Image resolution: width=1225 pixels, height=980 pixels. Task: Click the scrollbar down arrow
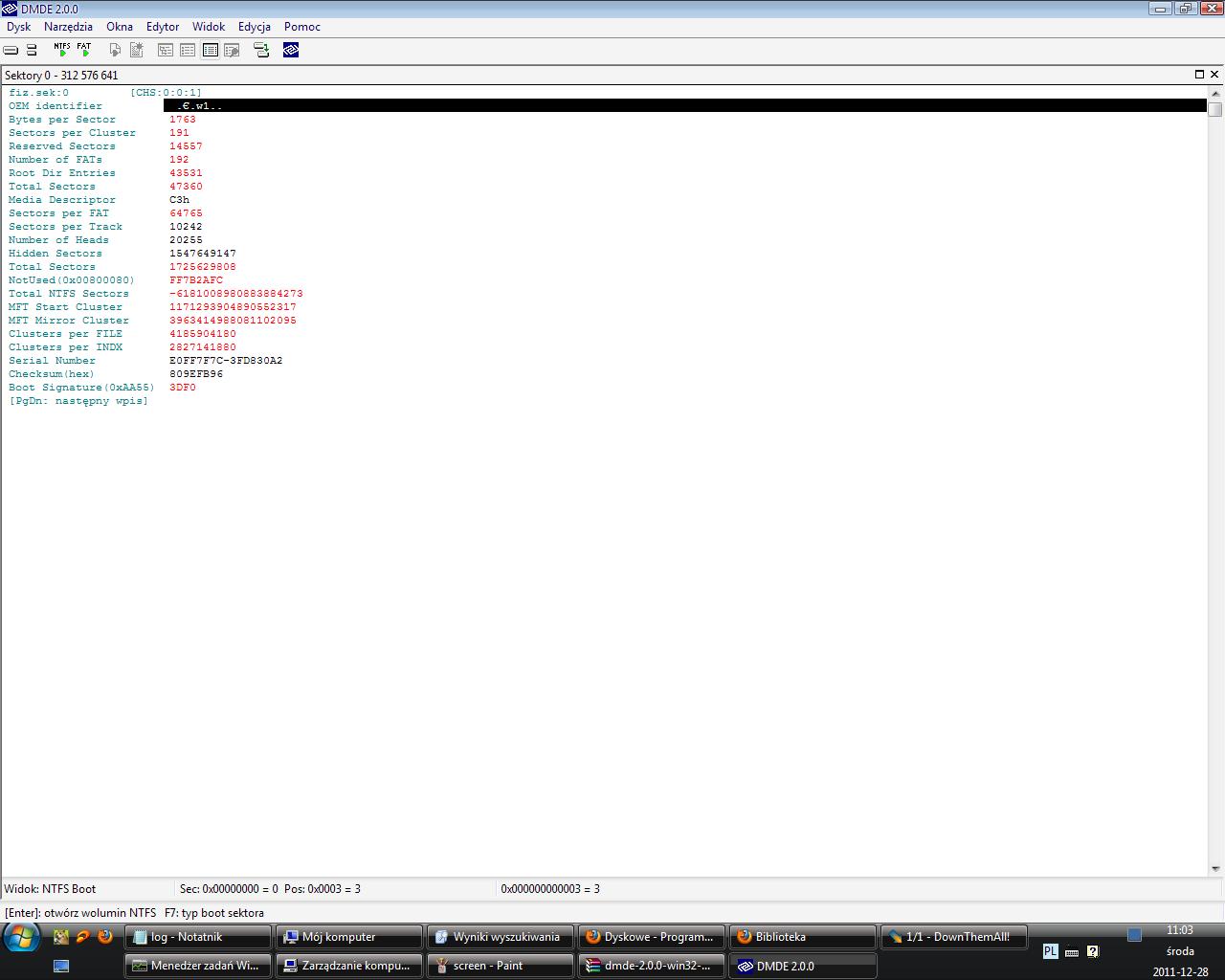[x=1215, y=869]
